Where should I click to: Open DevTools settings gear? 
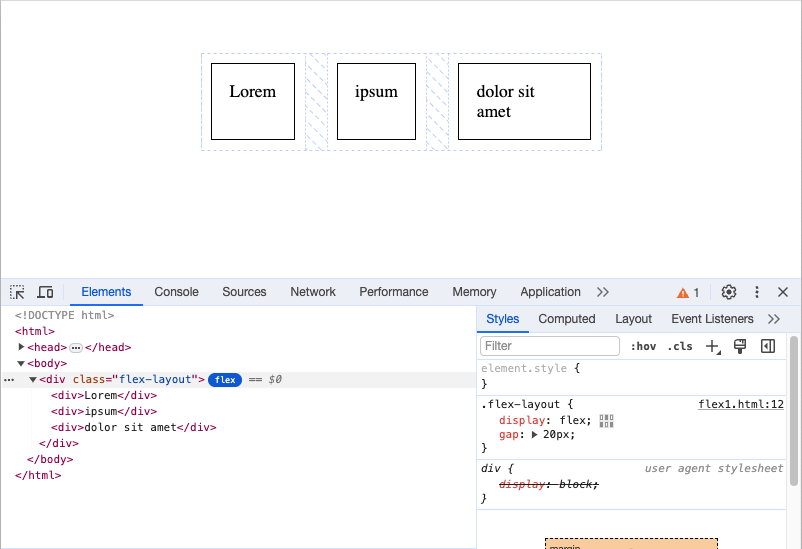(x=729, y=292)
